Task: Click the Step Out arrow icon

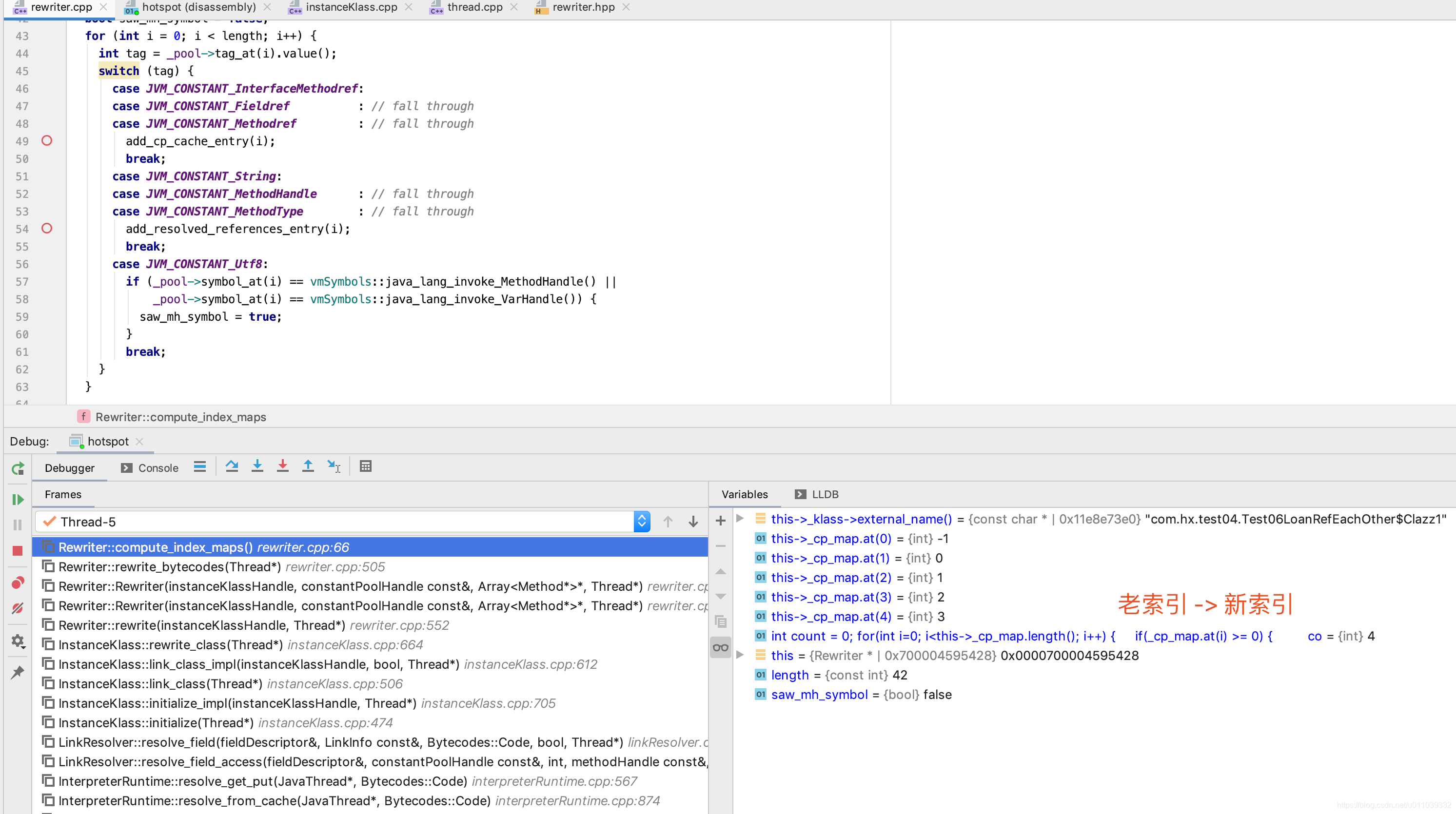Action: click(308, 466)
